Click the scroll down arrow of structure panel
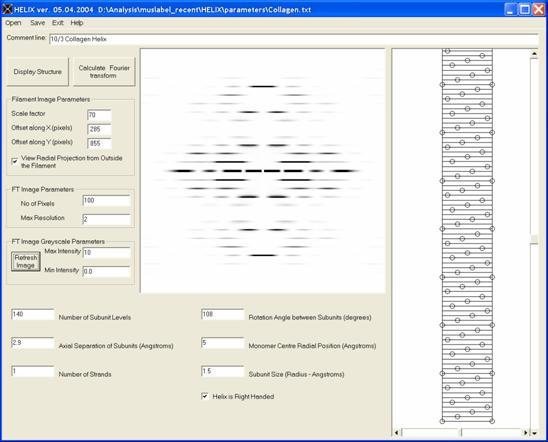 [534, 433]
